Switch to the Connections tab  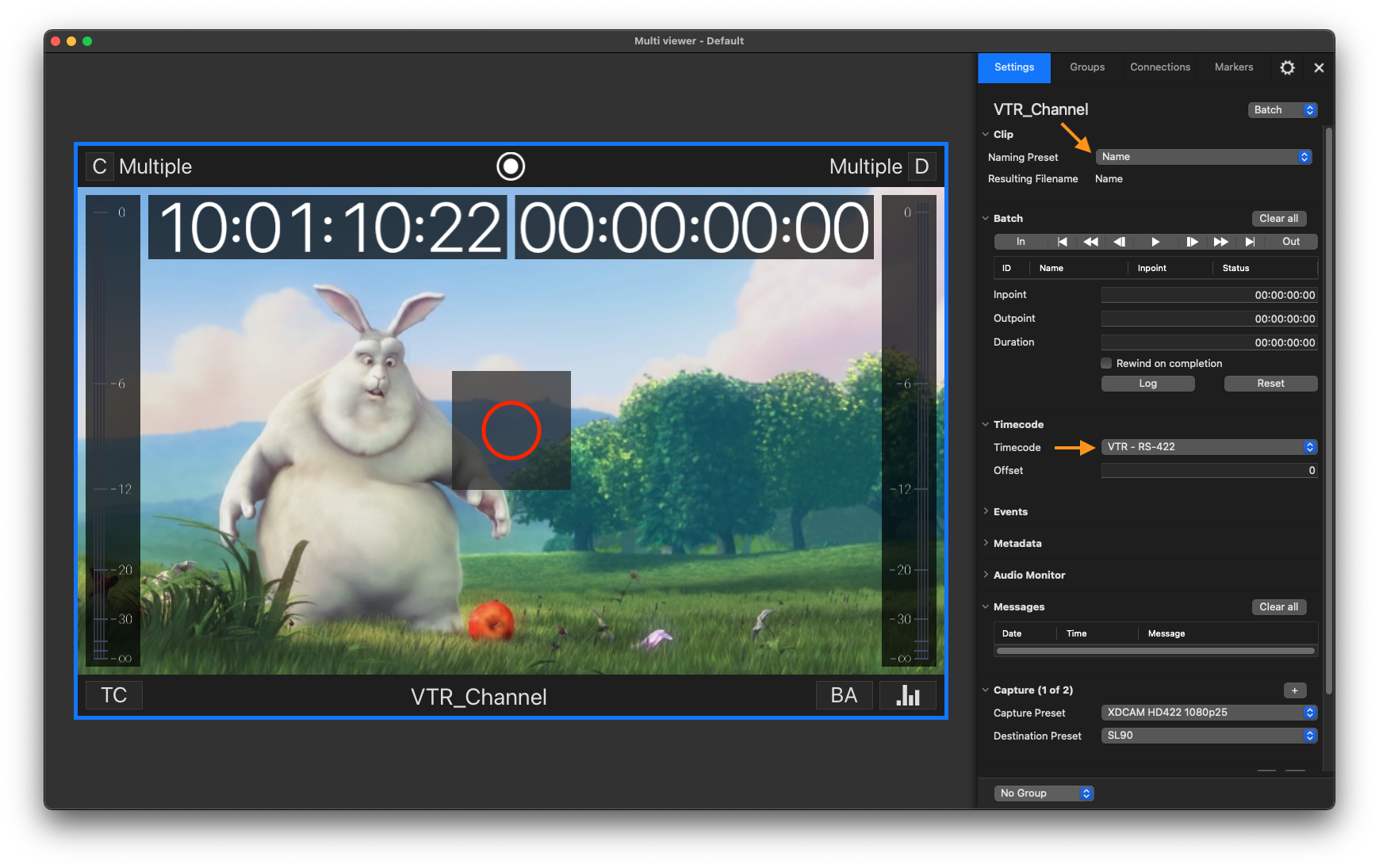coord(1160,67)
